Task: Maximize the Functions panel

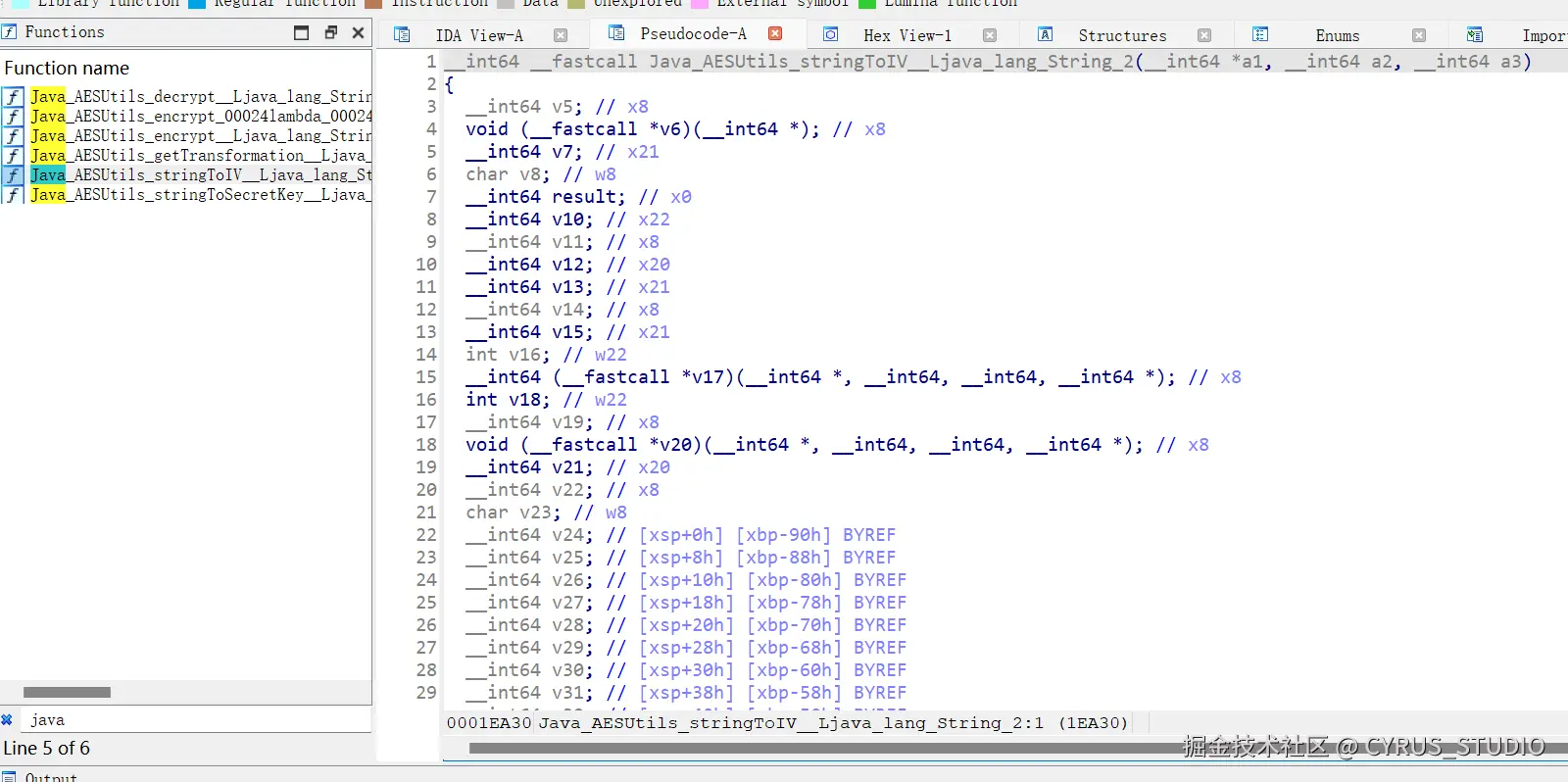Action: (x=302, y=32)
